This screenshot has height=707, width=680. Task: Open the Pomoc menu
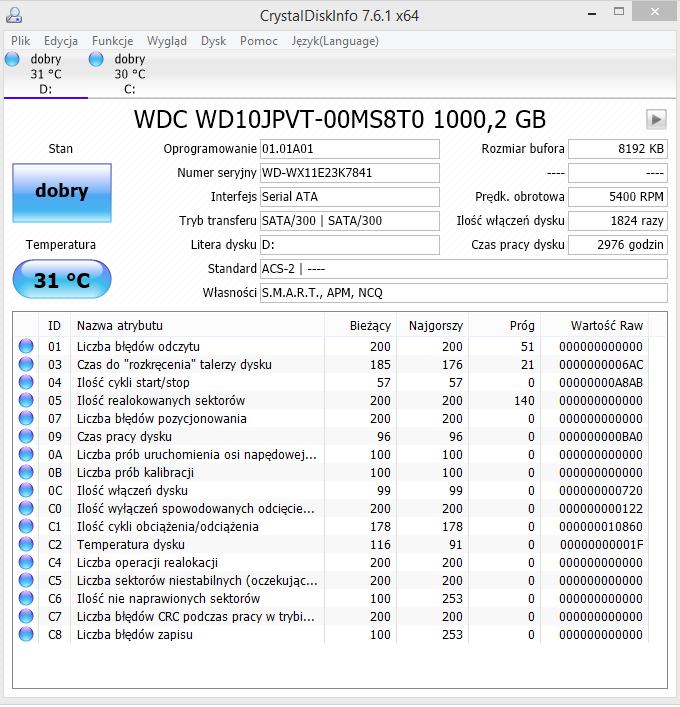tap(259, 41)
